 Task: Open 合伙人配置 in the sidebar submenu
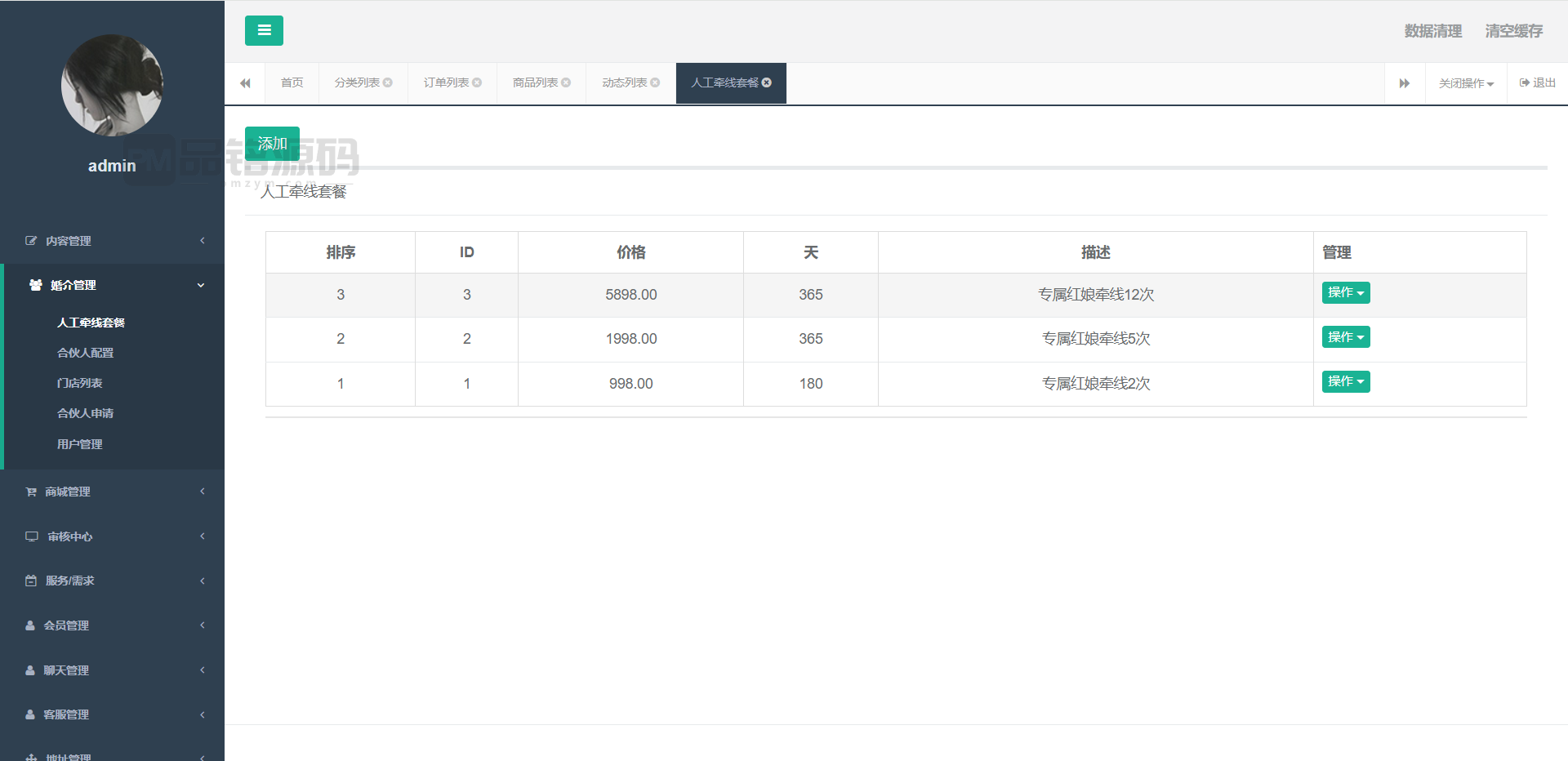point(86,353)
